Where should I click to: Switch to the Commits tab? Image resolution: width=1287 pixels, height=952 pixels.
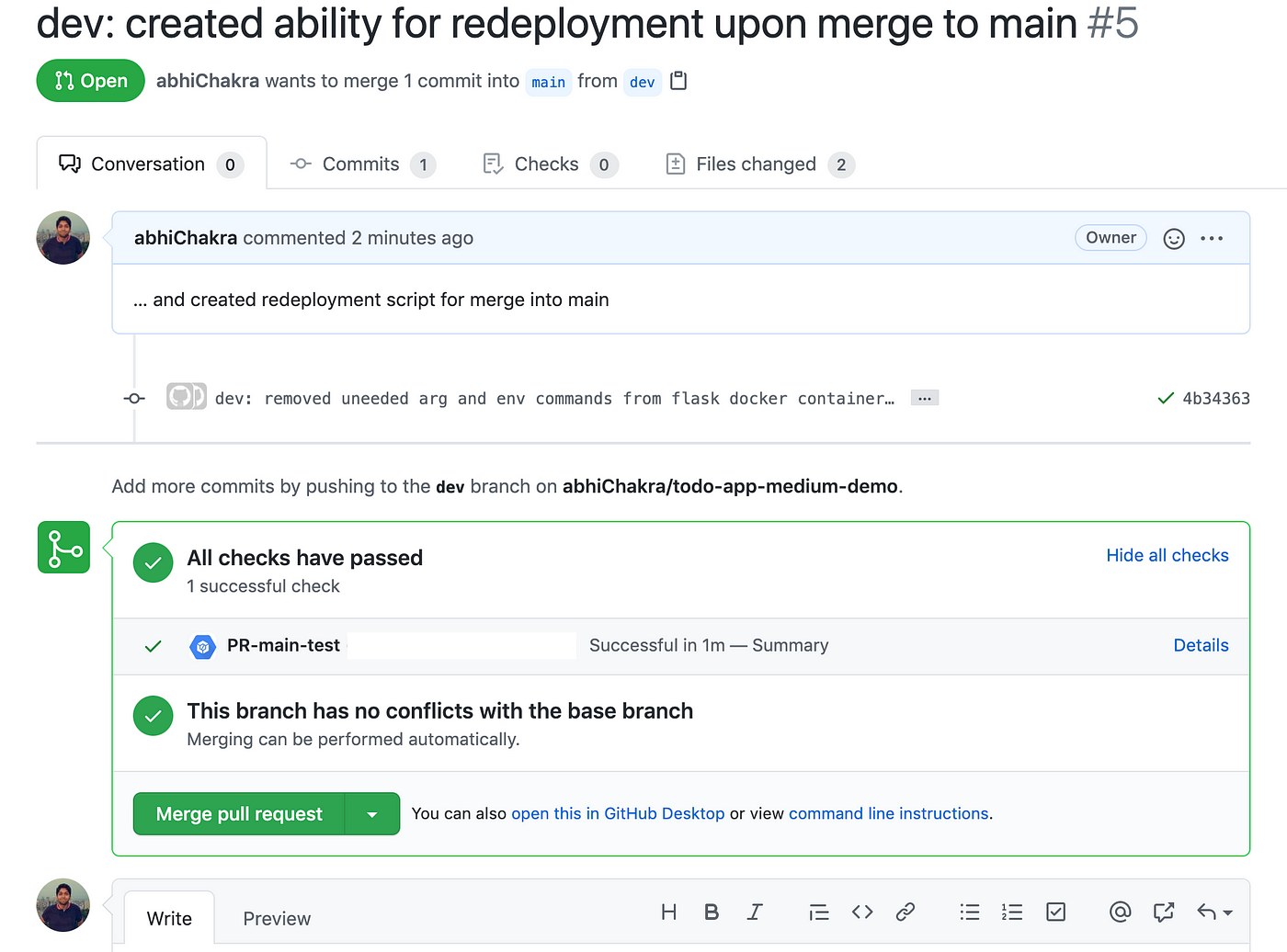[x=362, y=164]
